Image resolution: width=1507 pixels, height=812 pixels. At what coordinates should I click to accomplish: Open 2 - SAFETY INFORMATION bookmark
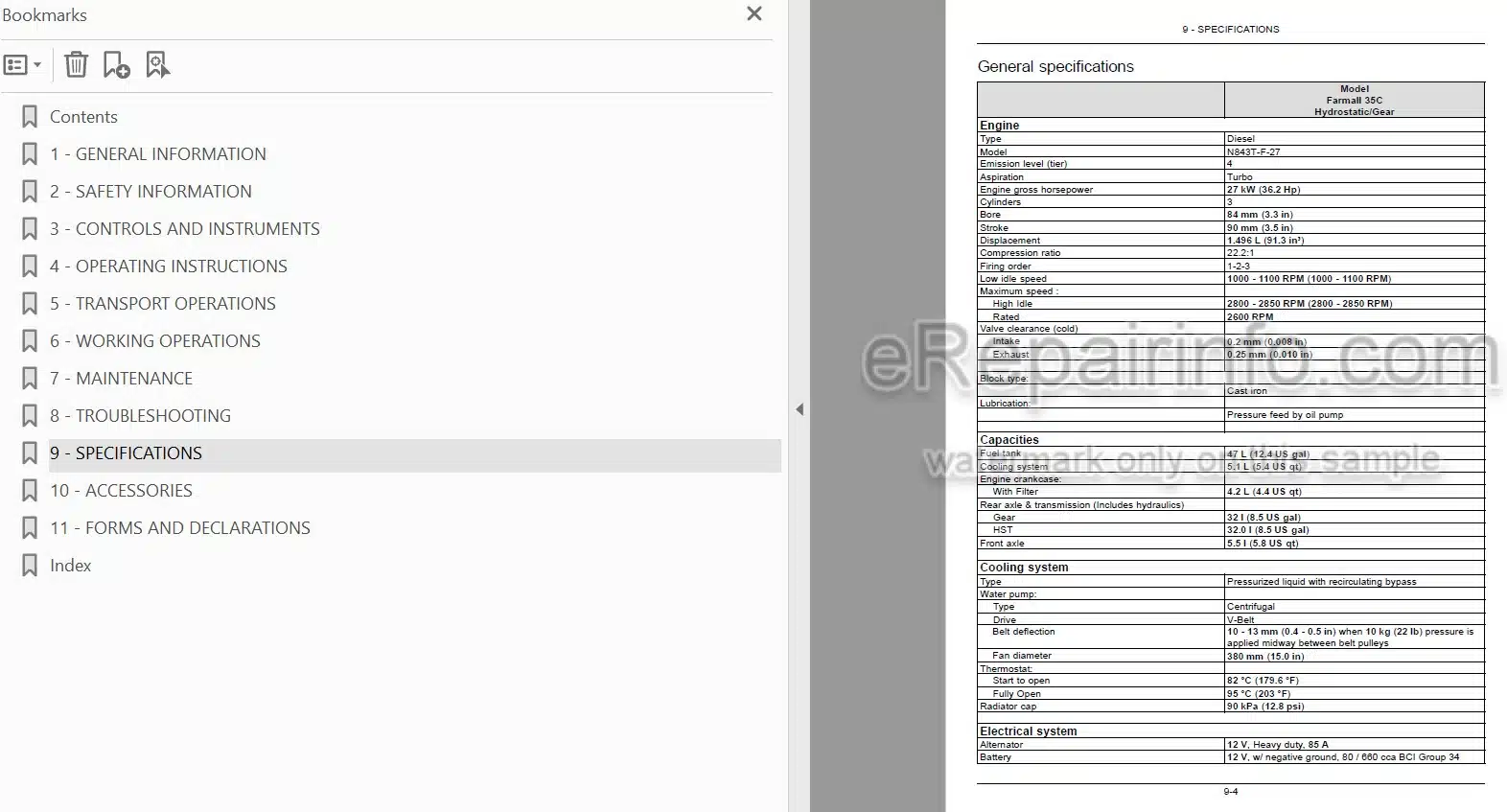(151, 192)
